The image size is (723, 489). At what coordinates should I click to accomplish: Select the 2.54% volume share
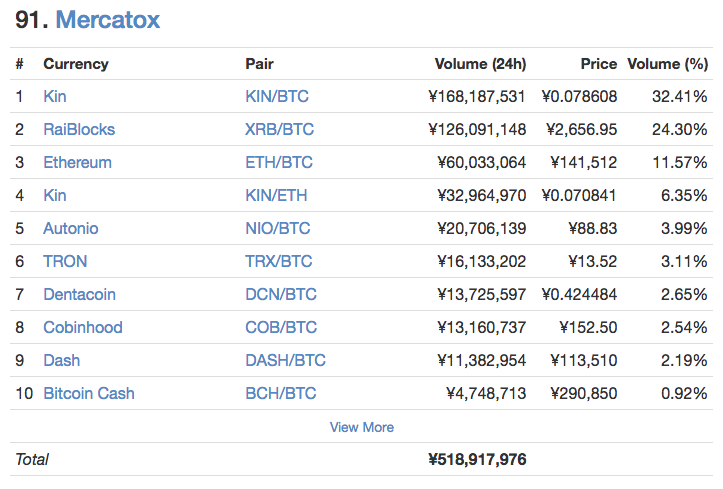pyautogui.click(x=684, y=328)
